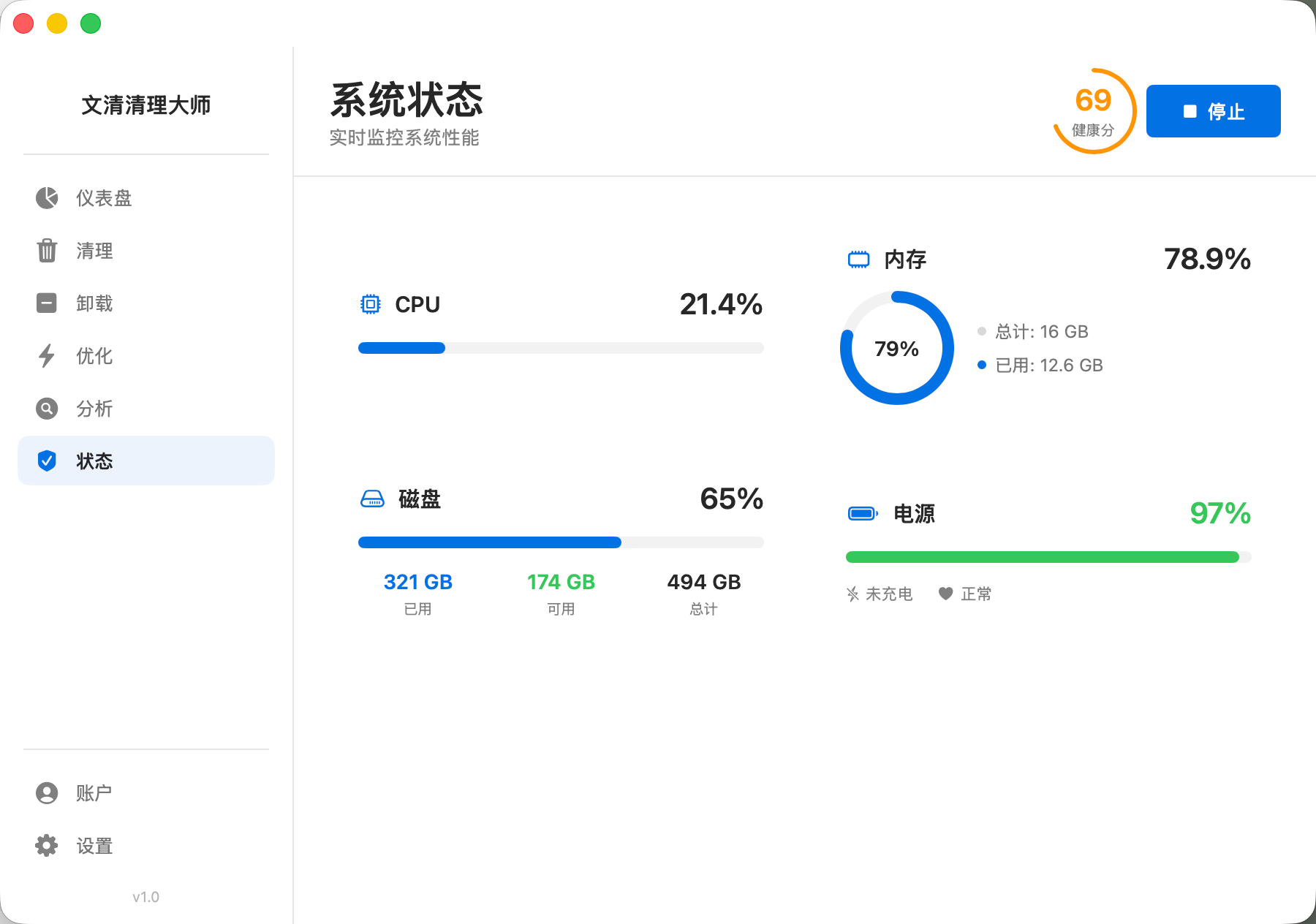Click the 21.4% CPU value
The height and width of the screenshot is (924, 1316).
(x=721, y=304)
